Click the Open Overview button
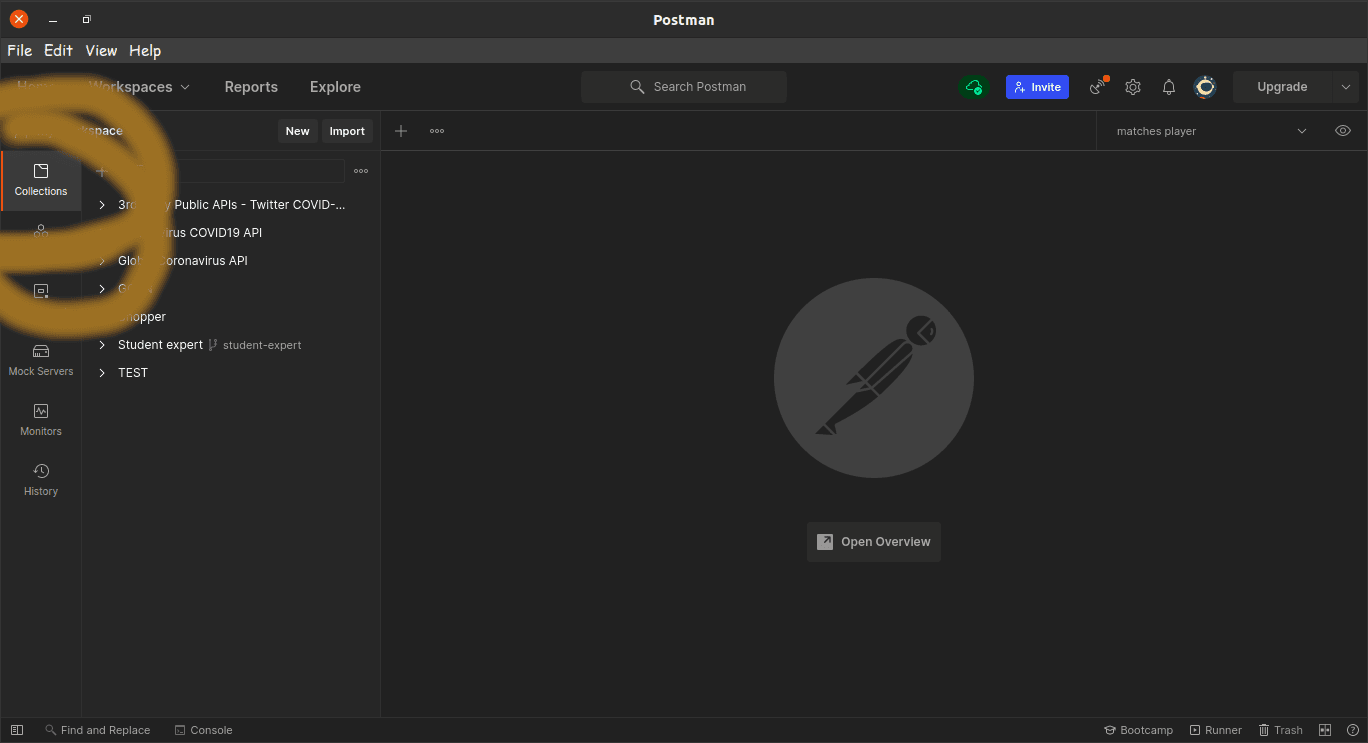The height and width of the screenshot is (743, 1368). (x=874, y=542)
